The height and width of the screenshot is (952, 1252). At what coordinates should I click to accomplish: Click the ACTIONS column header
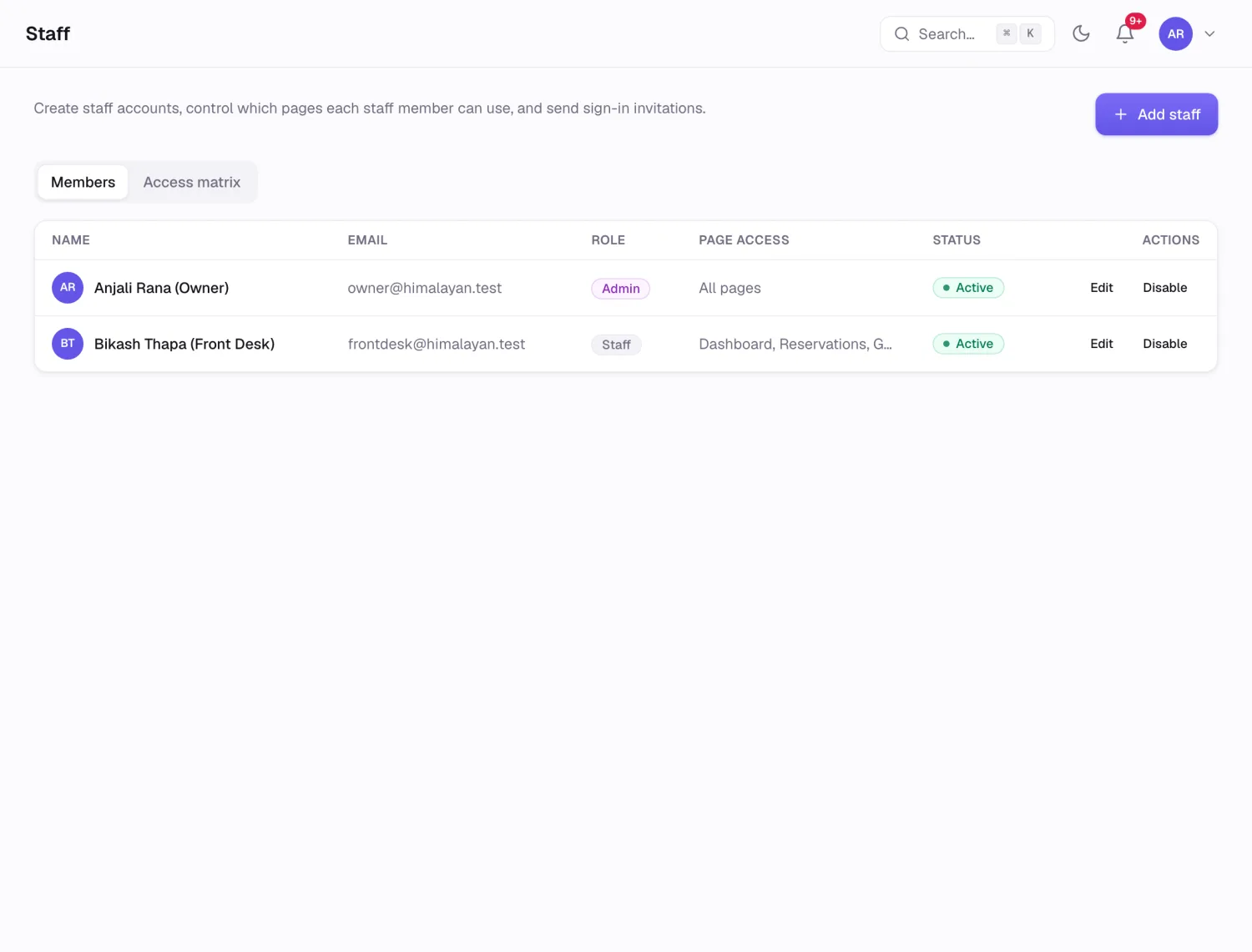point(1170,240)
